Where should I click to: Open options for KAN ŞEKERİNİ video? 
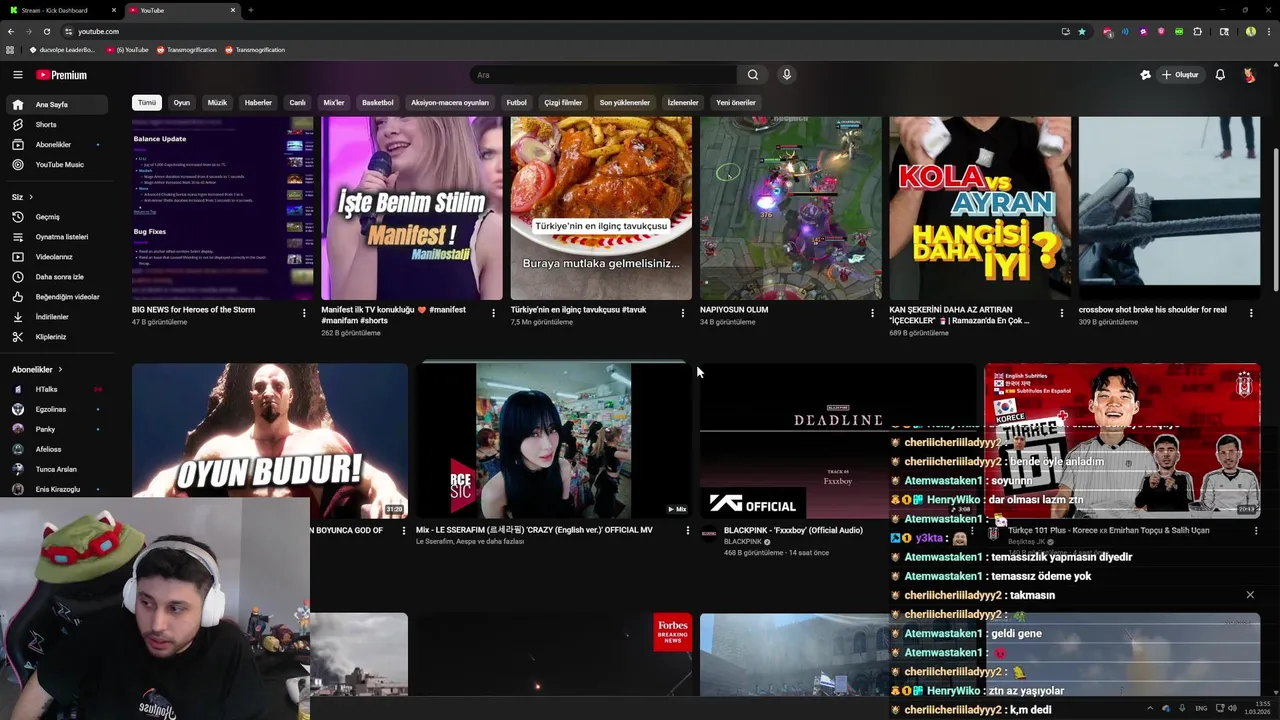point(1062,313)
